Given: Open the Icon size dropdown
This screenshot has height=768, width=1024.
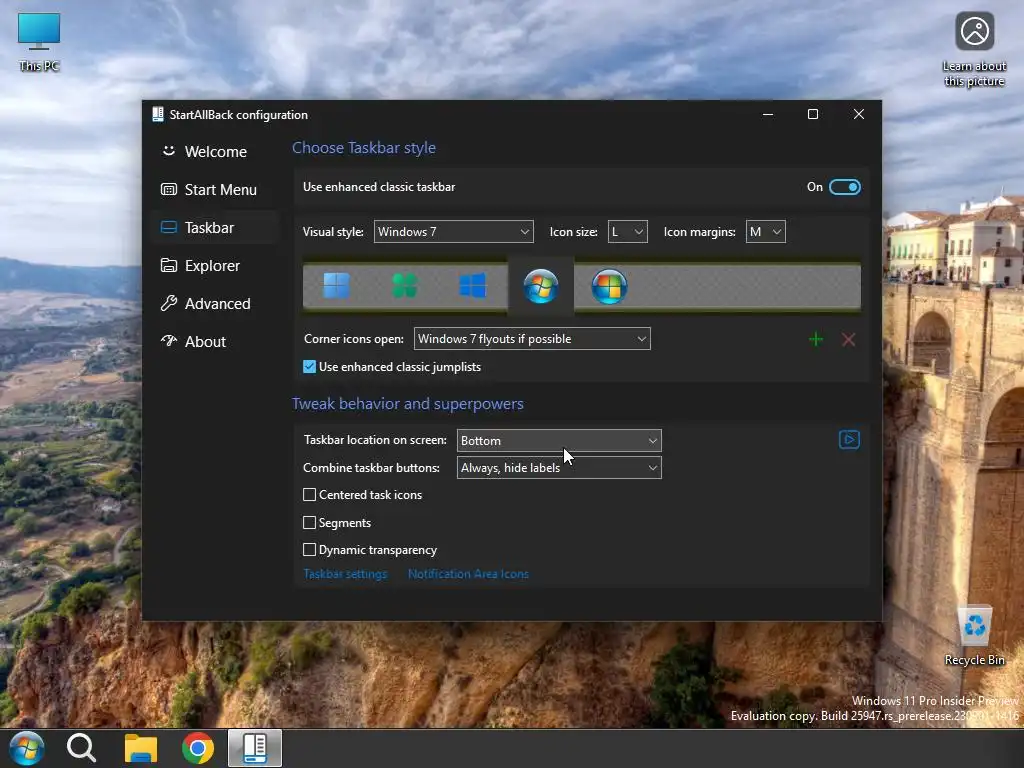Looking at the screenshot, I should pos(628,232).
